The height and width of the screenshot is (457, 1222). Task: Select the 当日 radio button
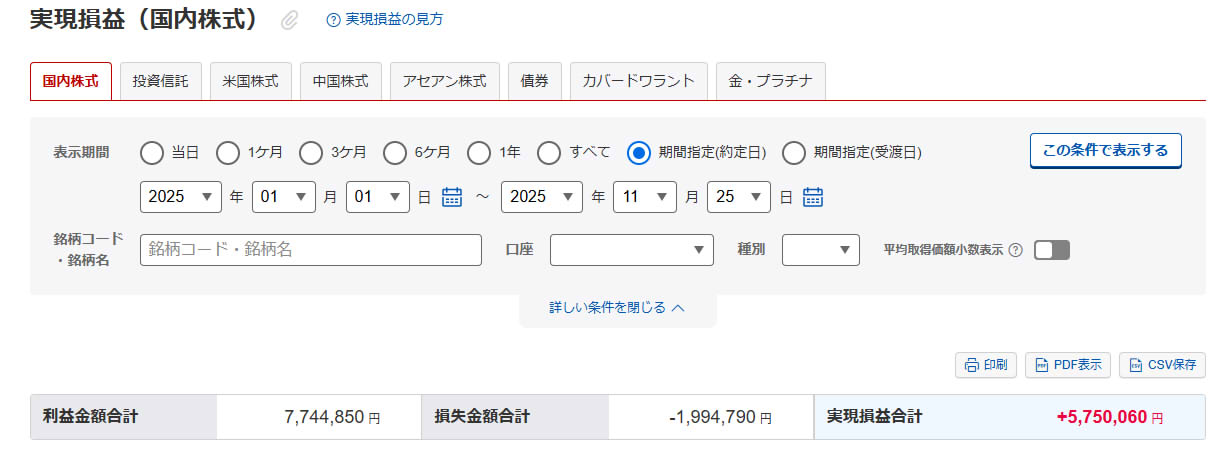[151, 153]
